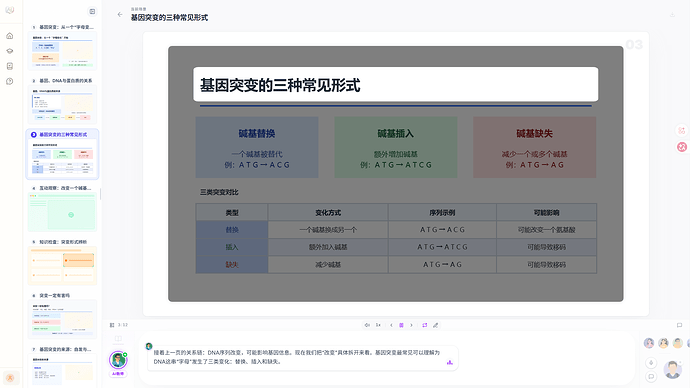Click the slide grid icon beside 3/12
The height and width of the screenshot is (388, 690).
pyautogui.click(x=112, y=325)
